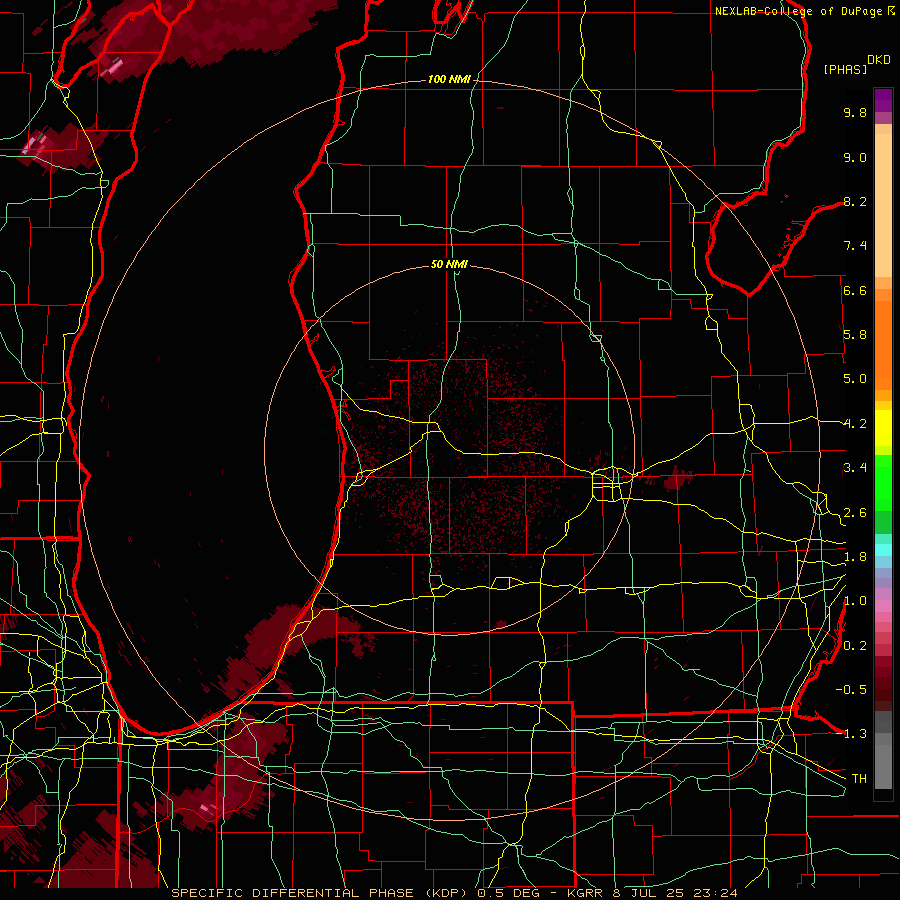
Task: Click the '1.3' scale value near the bar bottom
Action: tap(855, 734)
